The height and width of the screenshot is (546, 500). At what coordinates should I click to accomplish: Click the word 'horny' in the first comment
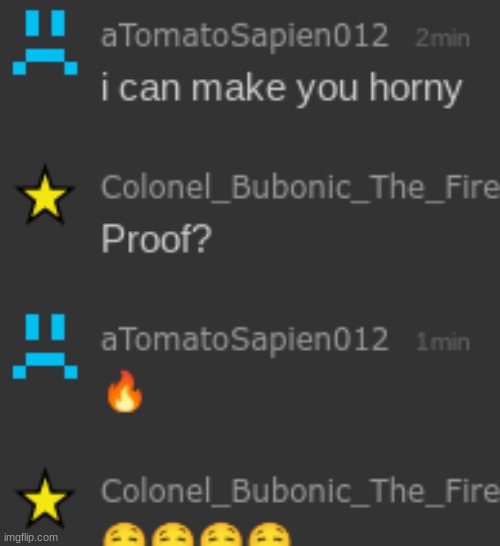click(x=415, y=89)
